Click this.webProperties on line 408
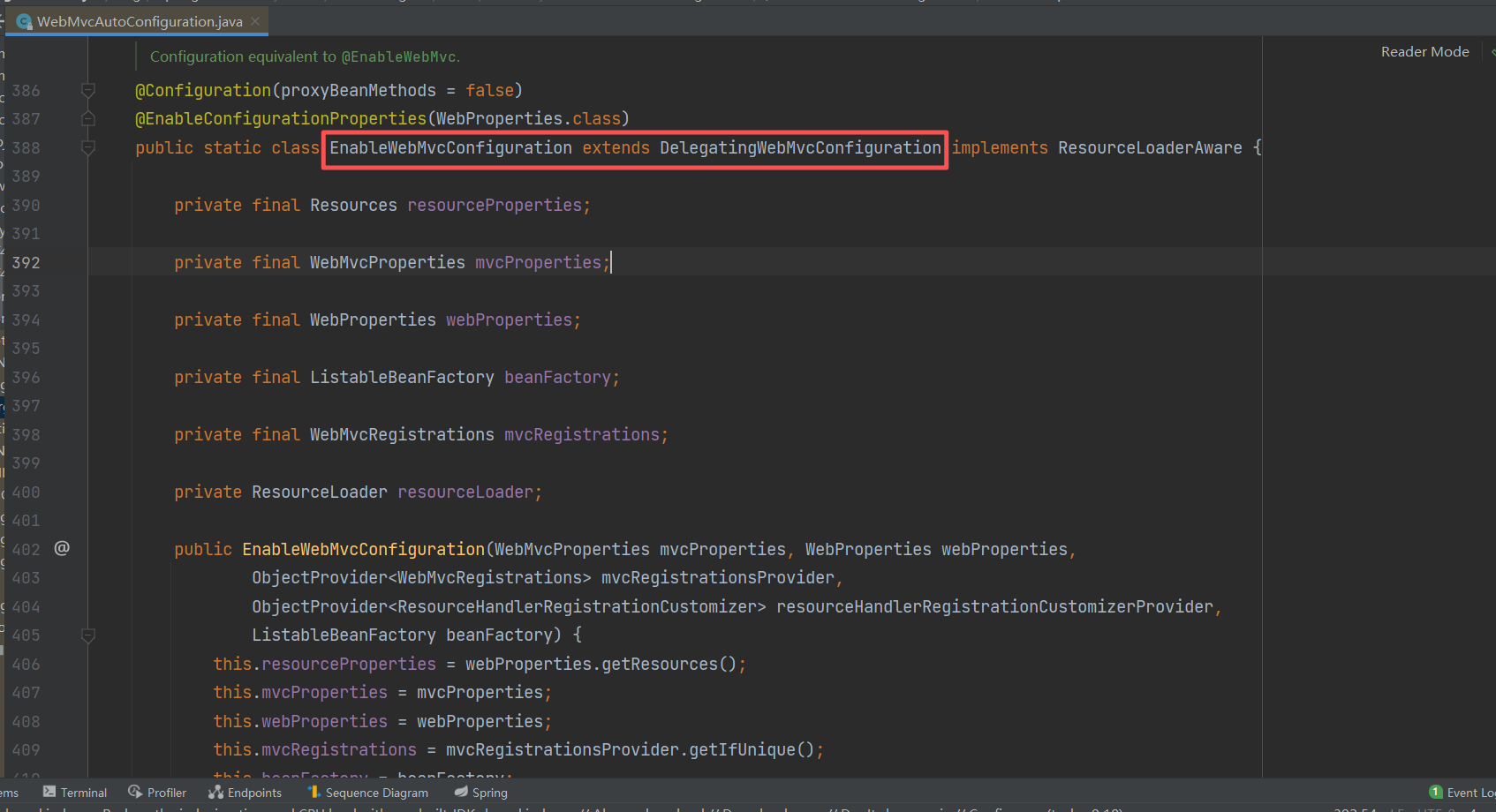This screenshot has height=812, width=1496. click(300, 721)
